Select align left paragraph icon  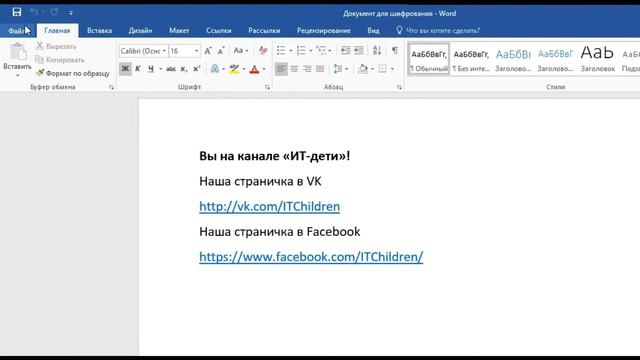(281, 69)
